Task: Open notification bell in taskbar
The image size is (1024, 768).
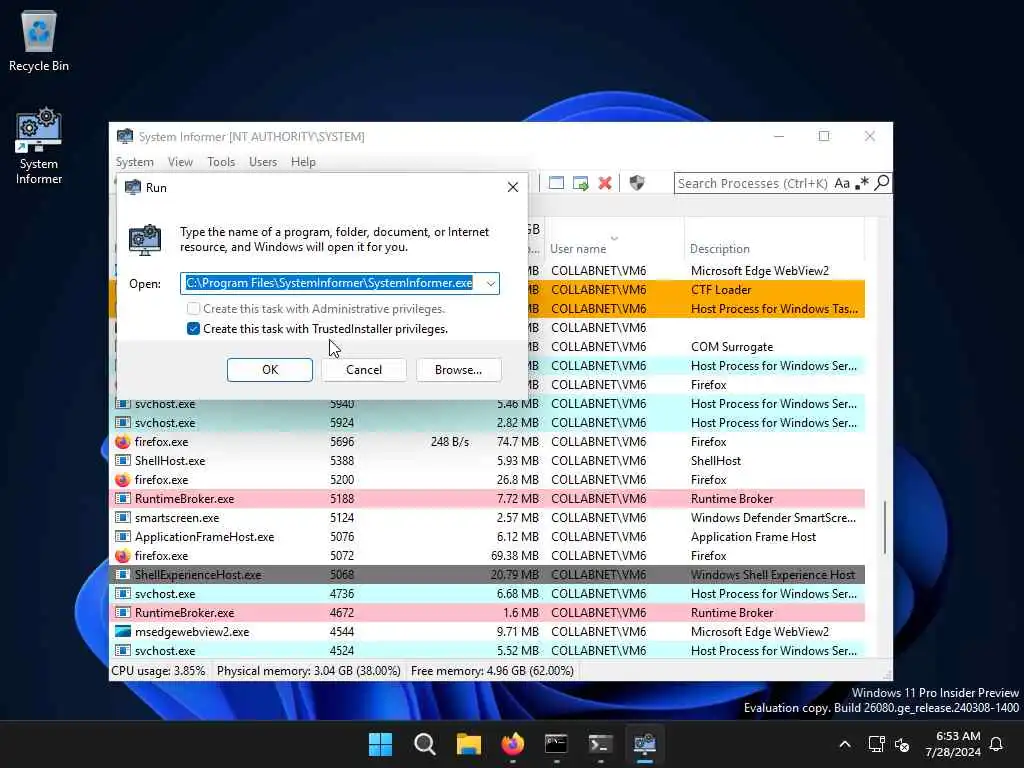Action: pyautogui.click(x=996, y=744)
